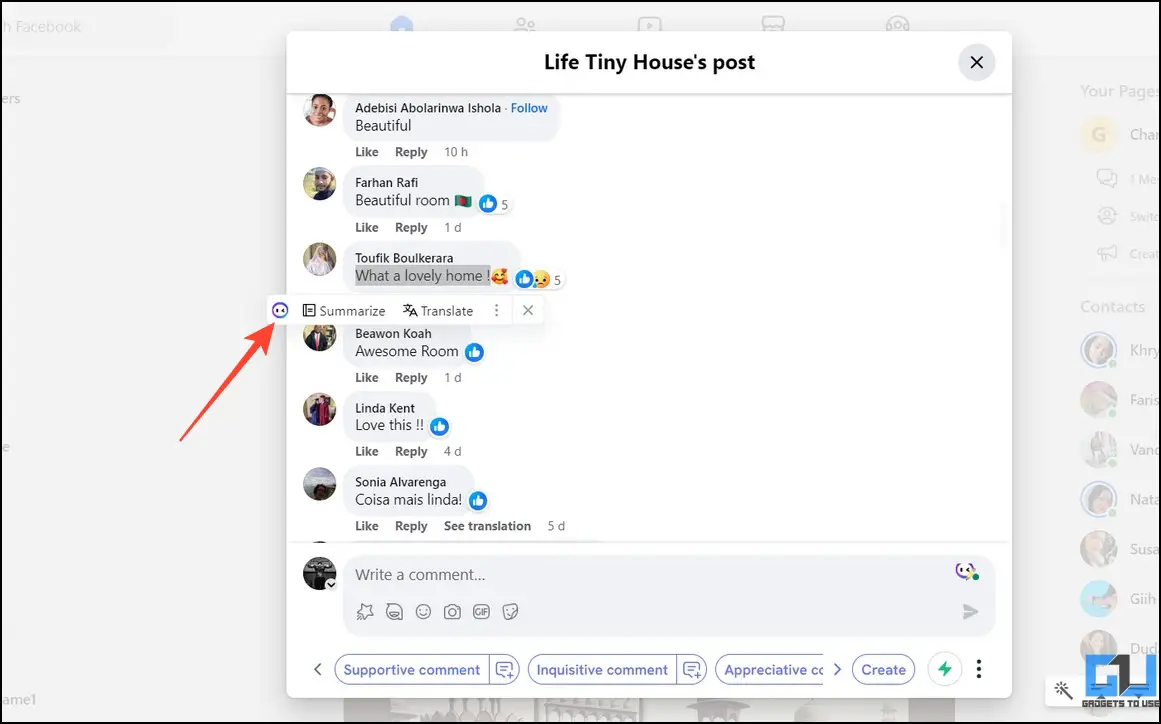Open Toufik Boulkerara's profile name
1161x724 pixels.
pos(404,258)
